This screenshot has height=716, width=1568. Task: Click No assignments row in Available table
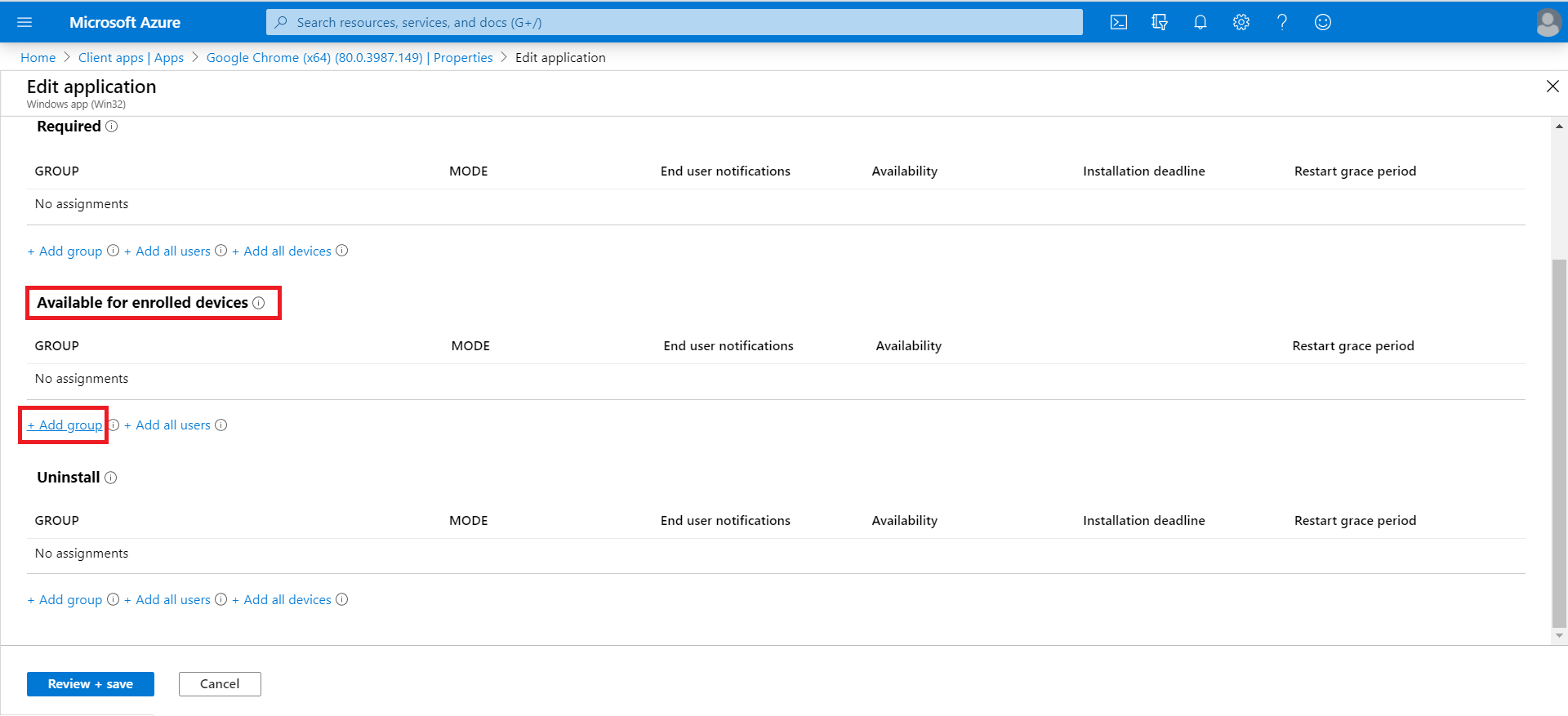(x=776, y=379)
